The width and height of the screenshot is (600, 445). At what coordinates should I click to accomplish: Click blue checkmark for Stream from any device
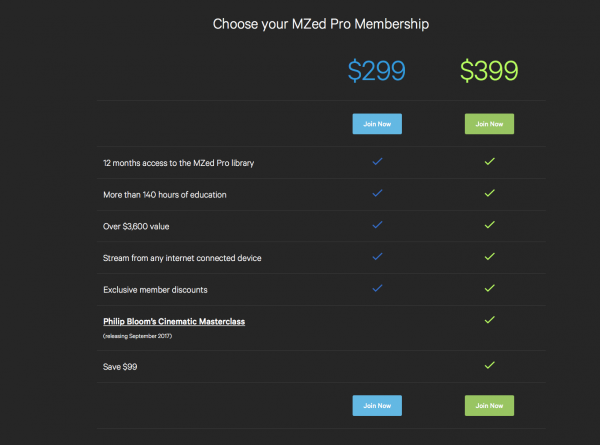click(377, 257)
